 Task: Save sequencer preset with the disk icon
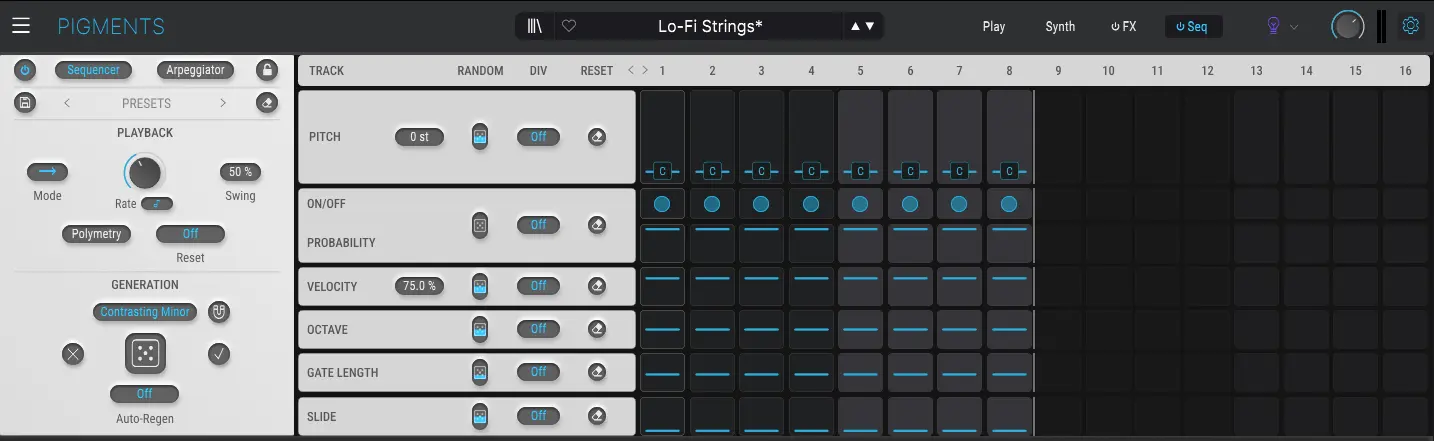(x=25, y=103)
